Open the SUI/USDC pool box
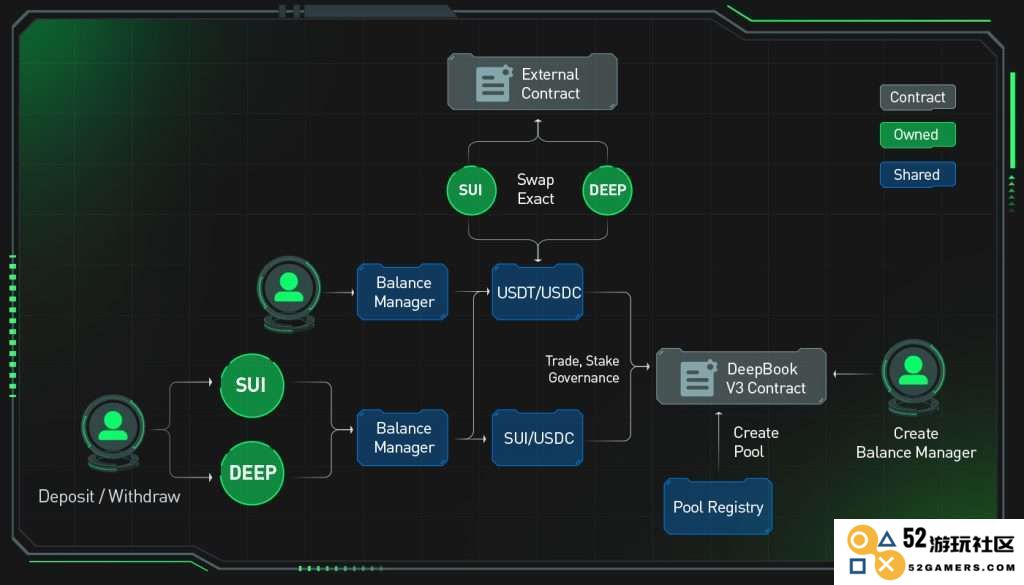The image size is (1024, 585). (537, 437)
